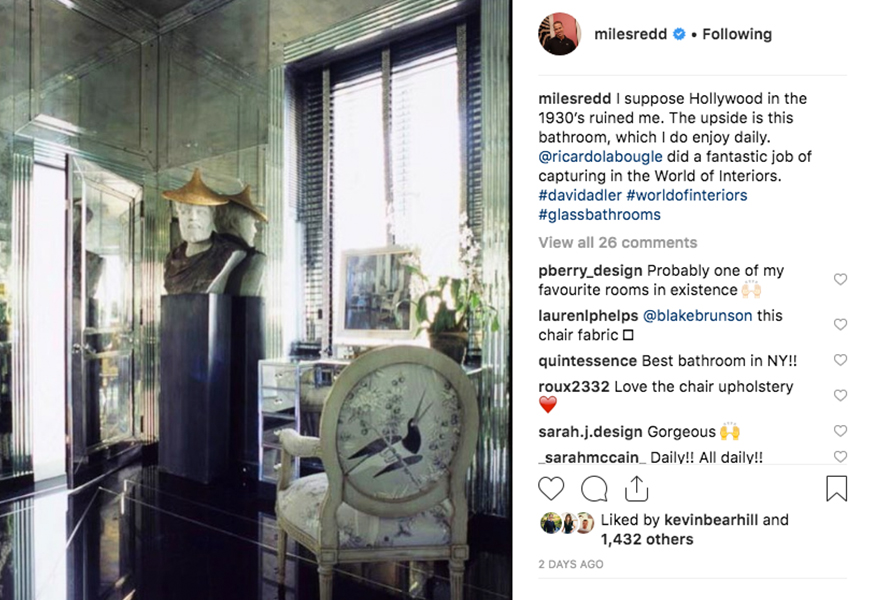The height and width of the screenshot is (600, 870).
Task: Open the #worldofinteriors hashtag
Action: [687, 195]
